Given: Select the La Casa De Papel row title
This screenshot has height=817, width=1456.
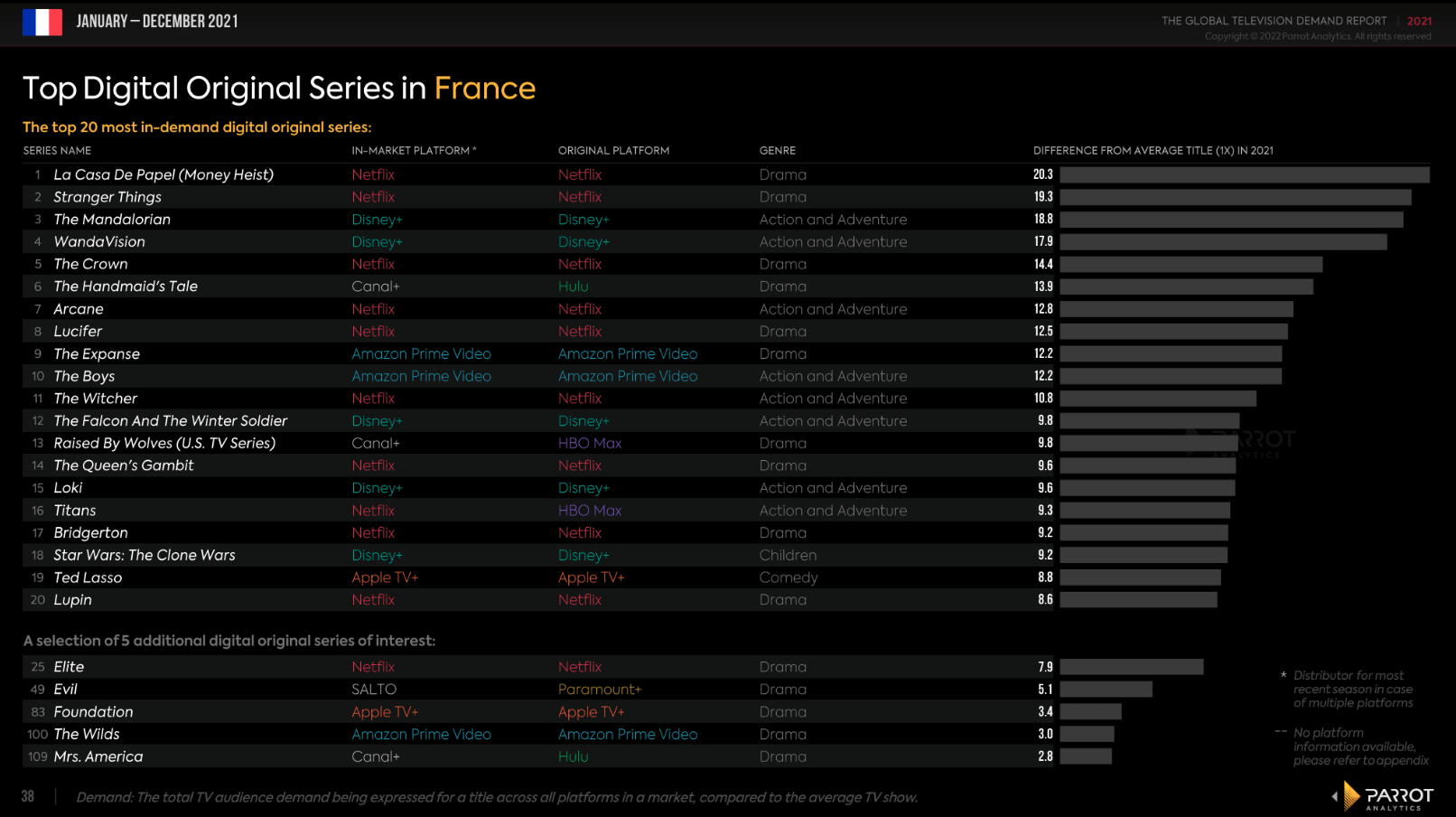Looking at the screenshot, I should pyautogui.click(x=163, y=174).
